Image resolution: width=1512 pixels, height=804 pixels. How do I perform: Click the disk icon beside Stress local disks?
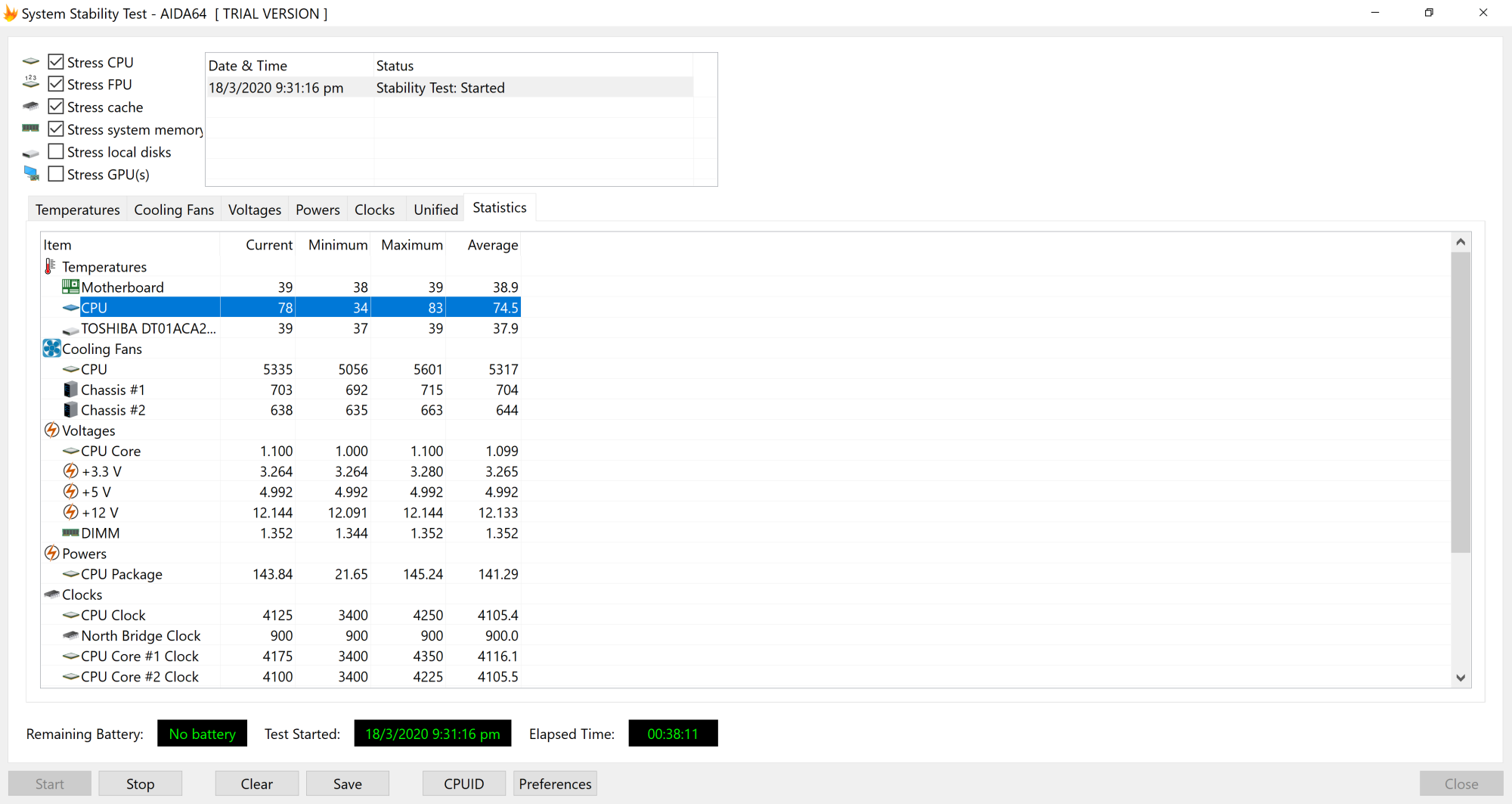[31, 154]
